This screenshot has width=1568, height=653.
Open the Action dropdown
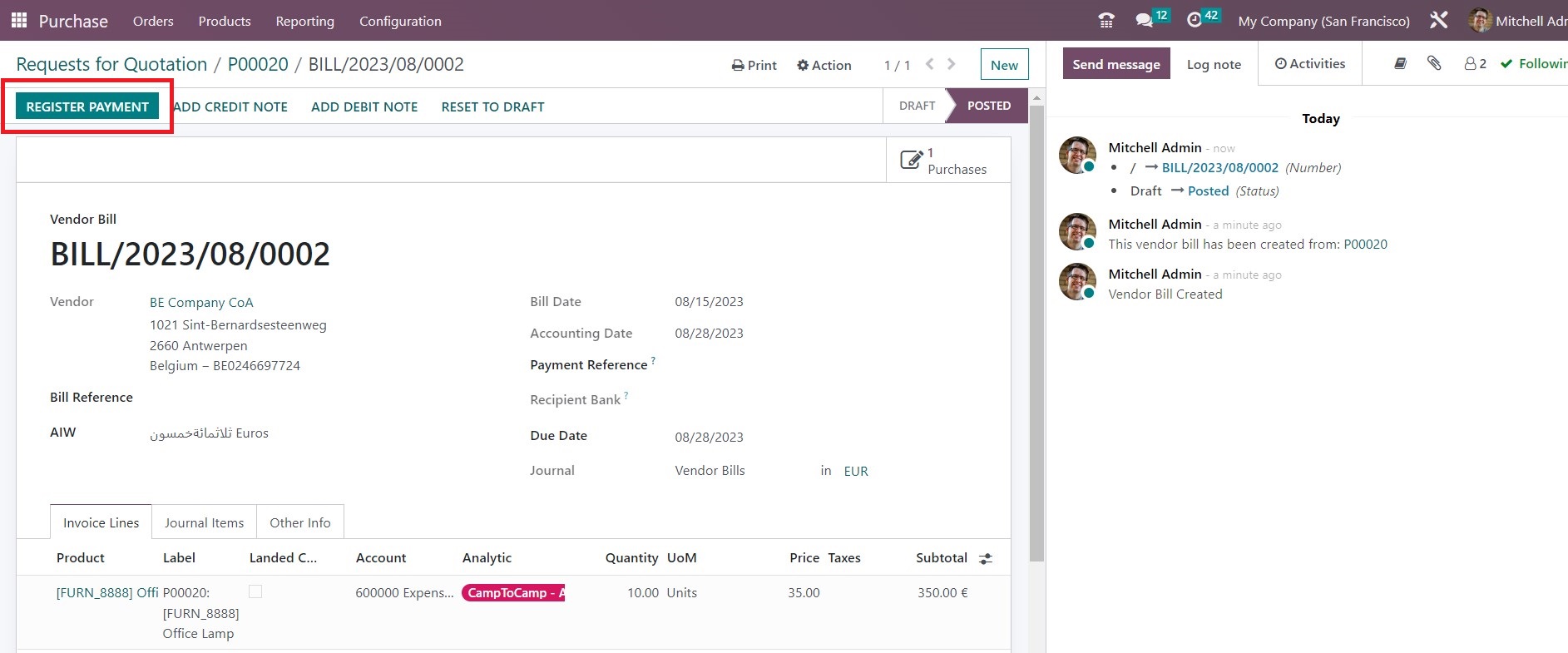click(x=824, y=65)
